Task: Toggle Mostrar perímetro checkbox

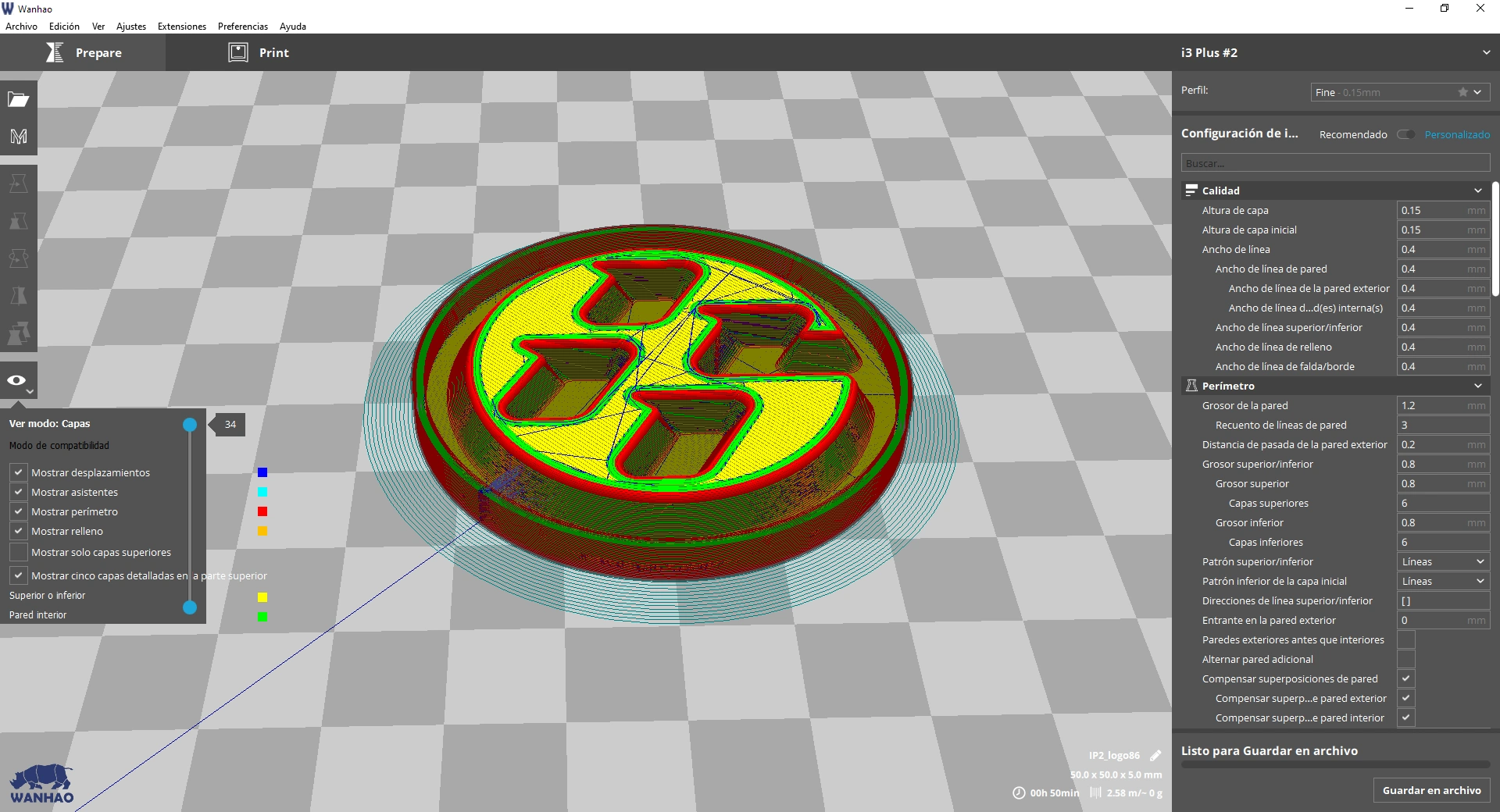Action: click(x=18, y=511)
